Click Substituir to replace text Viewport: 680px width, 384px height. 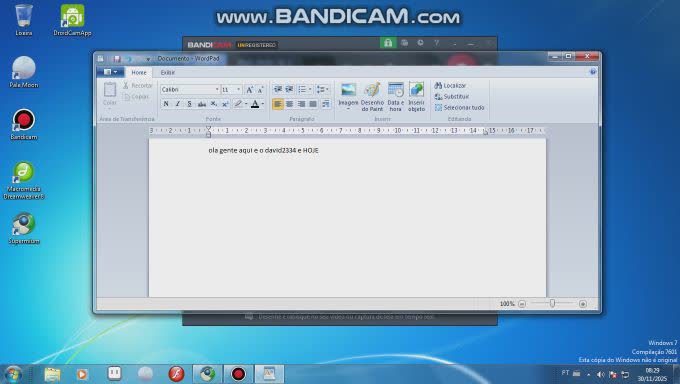[x=452, y=96]
